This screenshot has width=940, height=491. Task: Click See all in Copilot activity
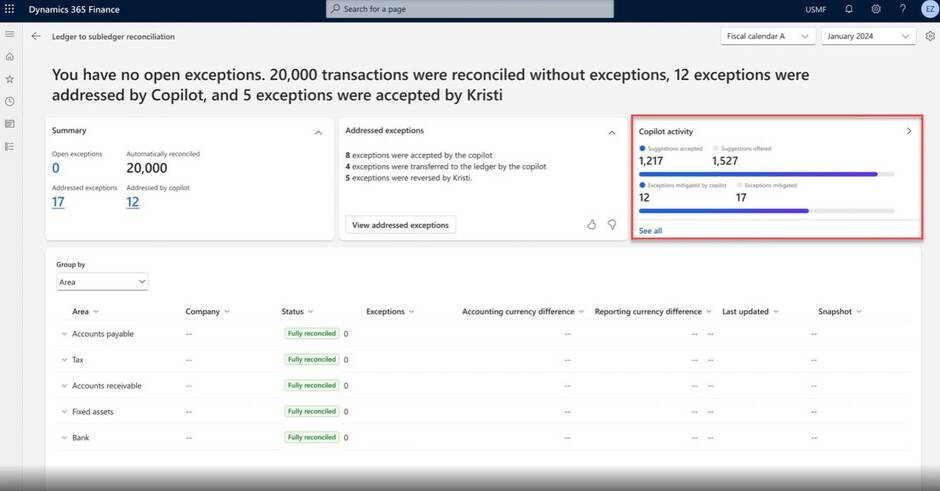tap(650, 231)
